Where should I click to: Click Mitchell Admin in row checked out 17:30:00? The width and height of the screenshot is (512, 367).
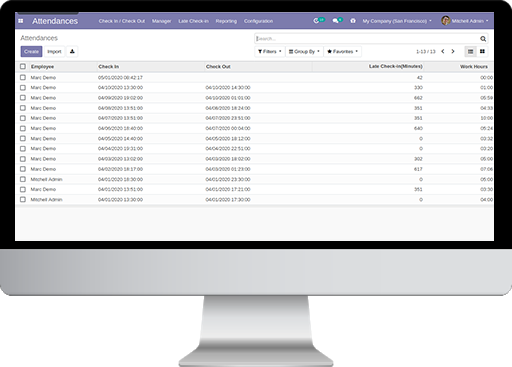tap(46, 200)
